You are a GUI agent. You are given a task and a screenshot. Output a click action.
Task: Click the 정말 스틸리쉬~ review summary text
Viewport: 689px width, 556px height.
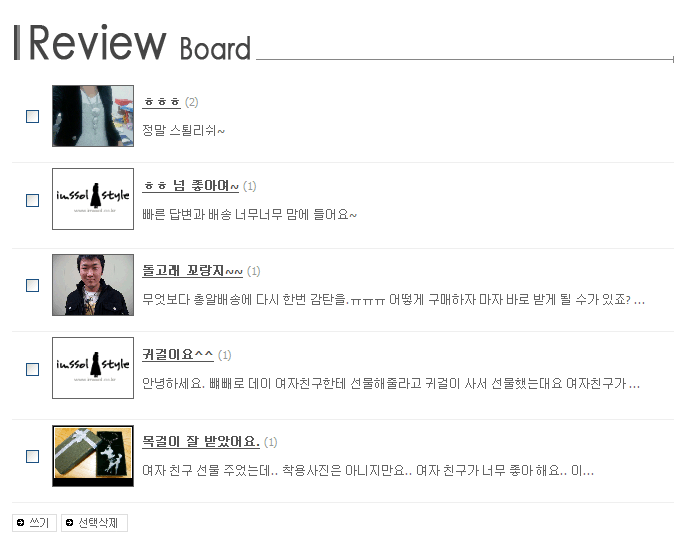click(x=183, y=131)
